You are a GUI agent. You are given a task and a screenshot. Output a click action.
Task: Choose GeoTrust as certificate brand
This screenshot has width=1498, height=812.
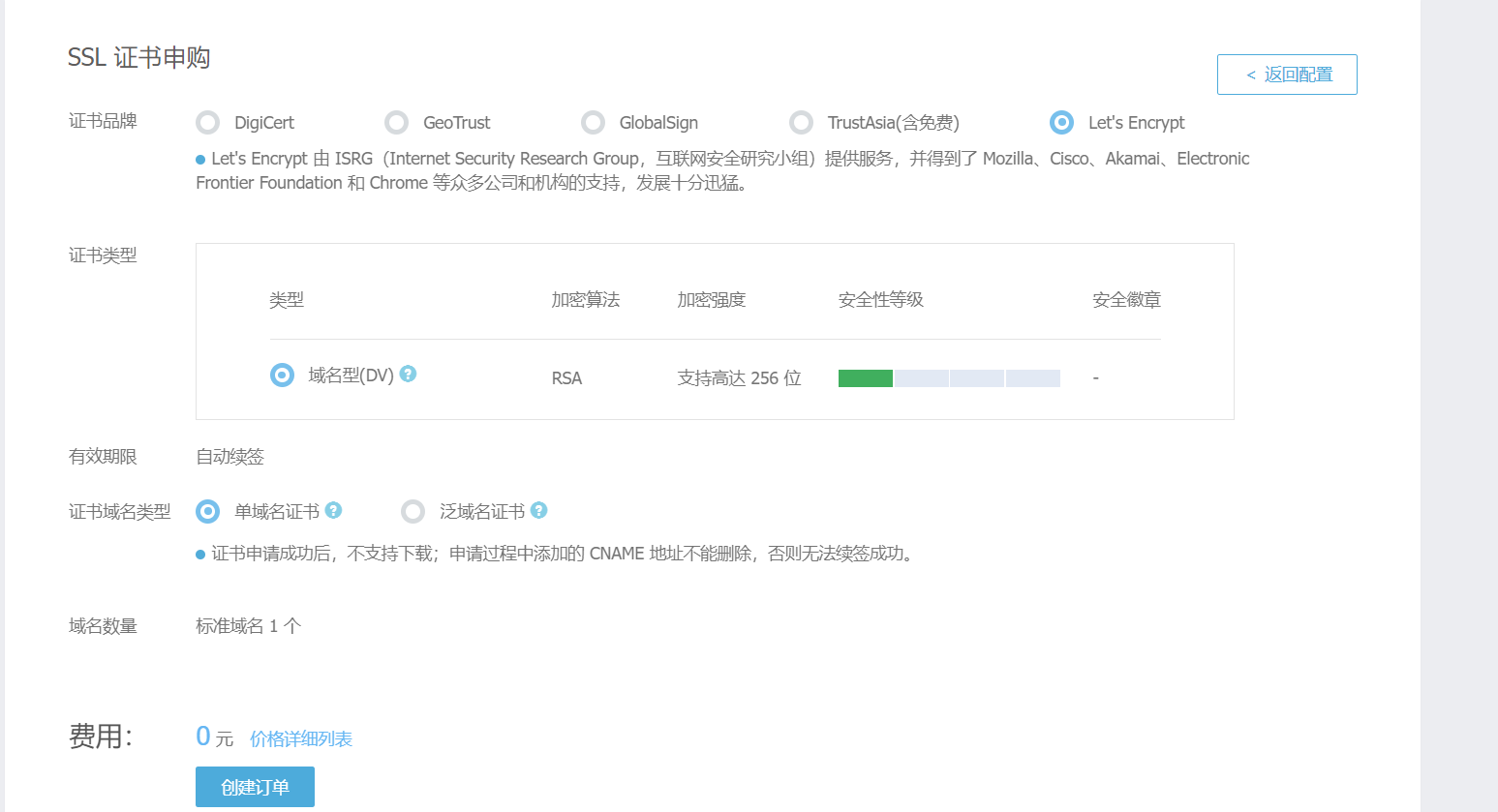(396, 123)
